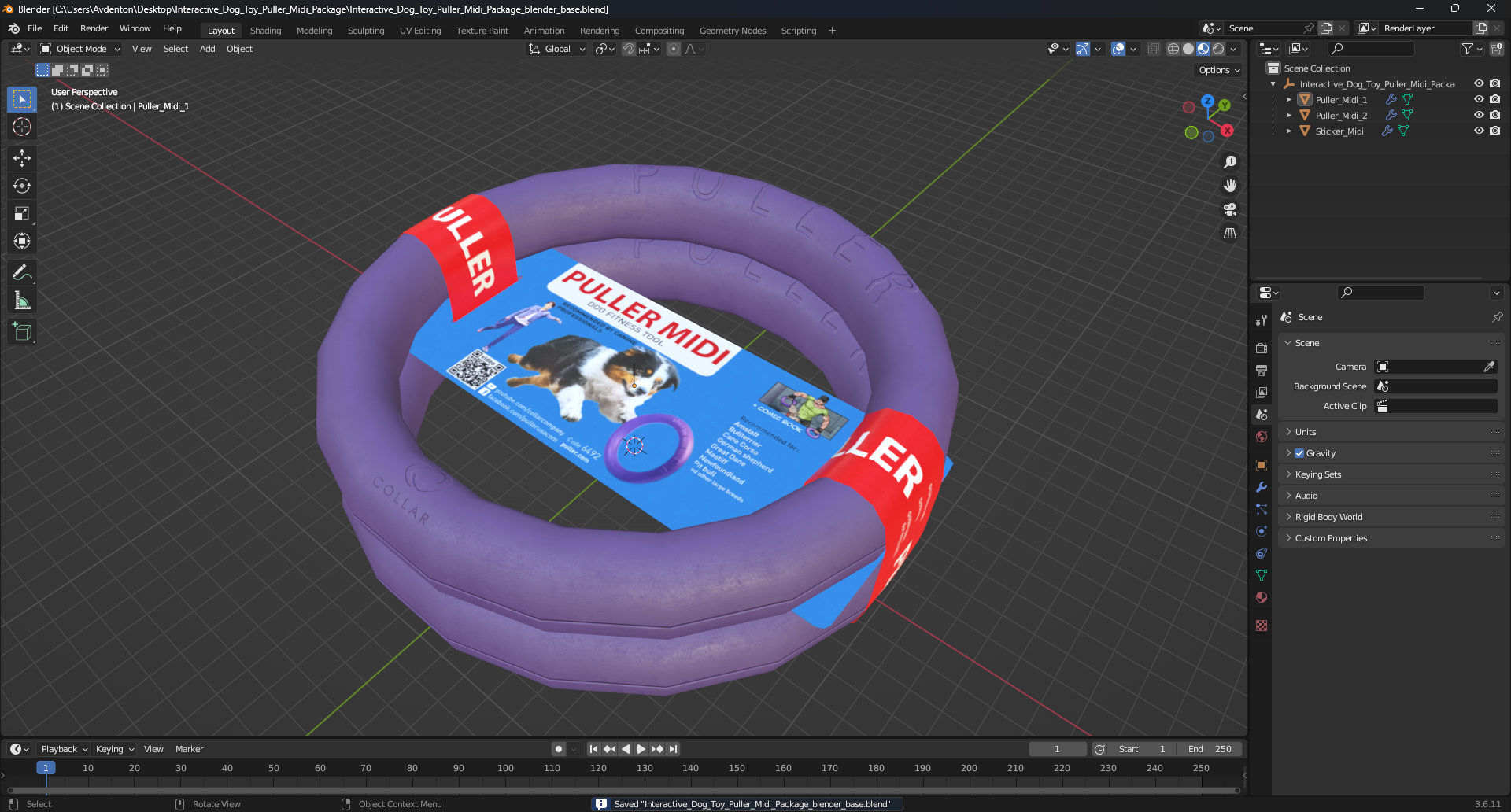Open the timeline Keying menu
1511x812 pixels.
coord(115,749)
